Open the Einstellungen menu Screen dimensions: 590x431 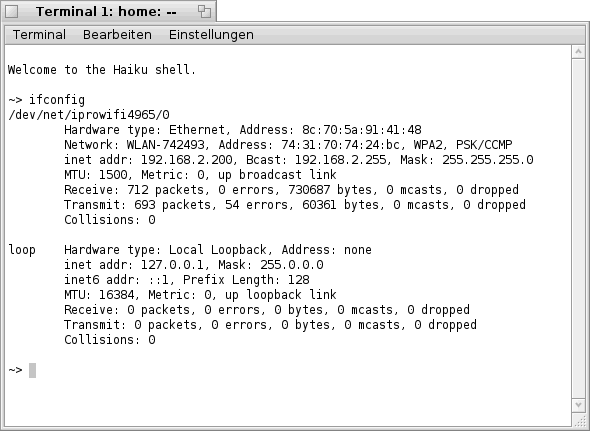(211, 35)
